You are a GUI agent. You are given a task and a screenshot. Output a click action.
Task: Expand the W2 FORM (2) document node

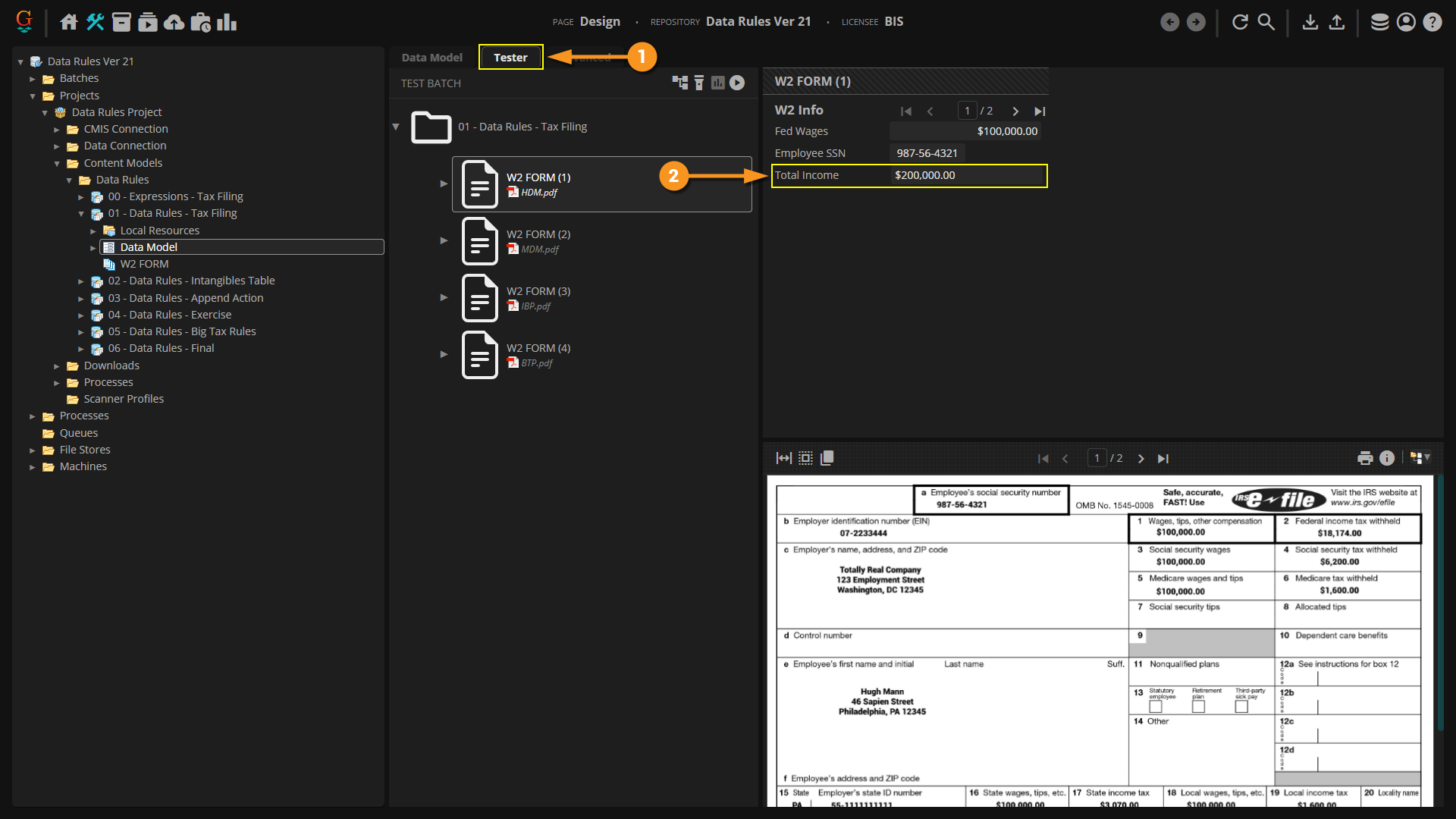444,240
